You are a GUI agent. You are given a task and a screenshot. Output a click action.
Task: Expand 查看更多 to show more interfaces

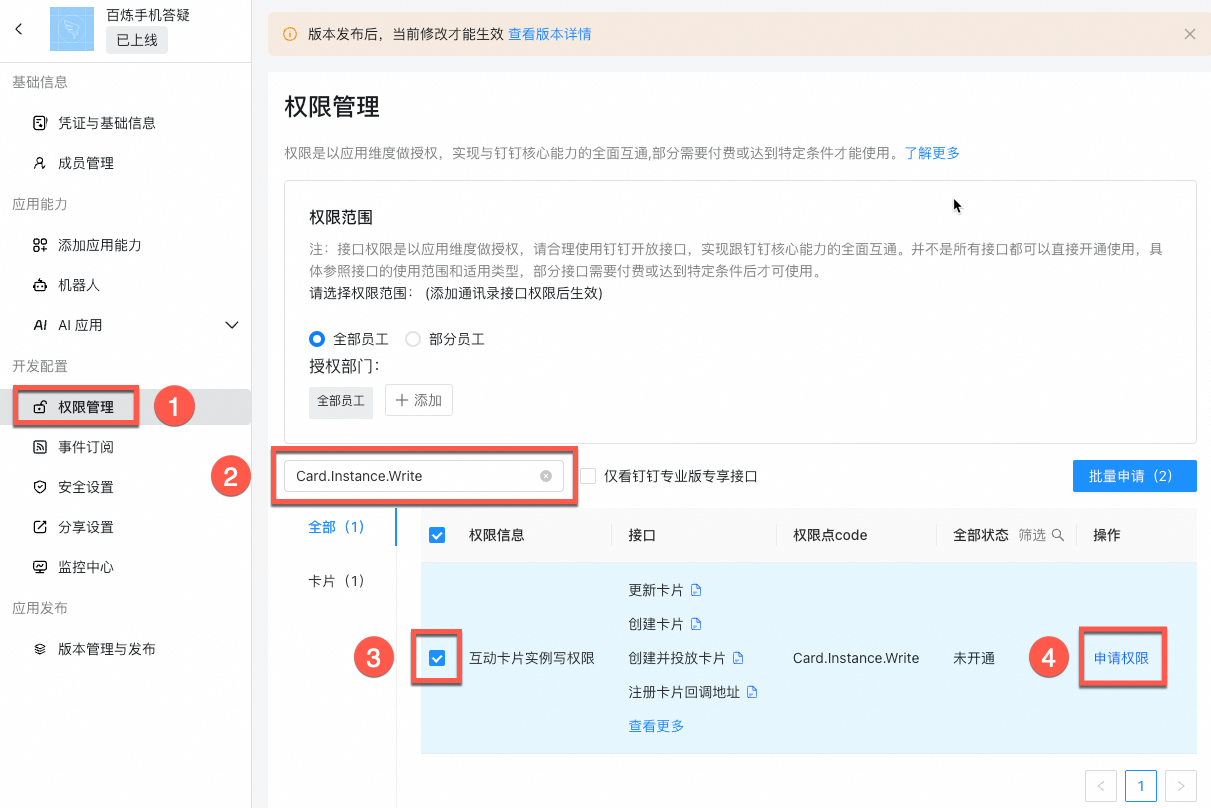656,725
